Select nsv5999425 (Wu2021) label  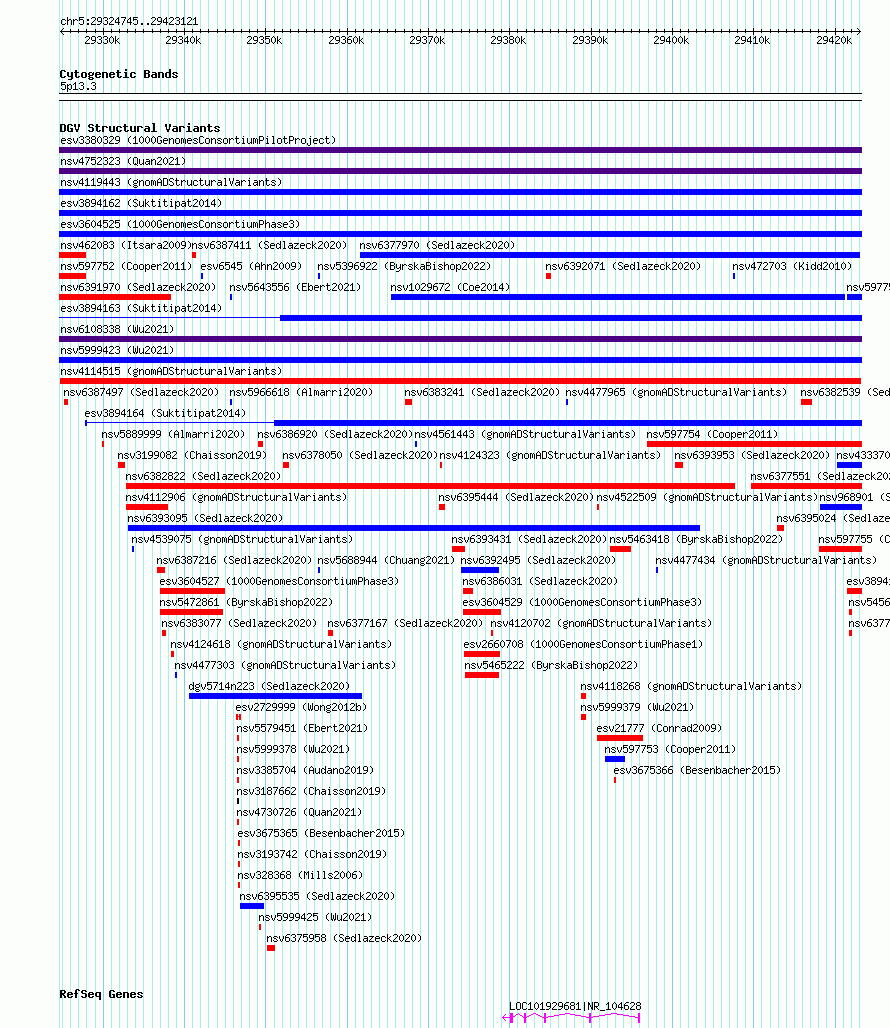point(315,917)
